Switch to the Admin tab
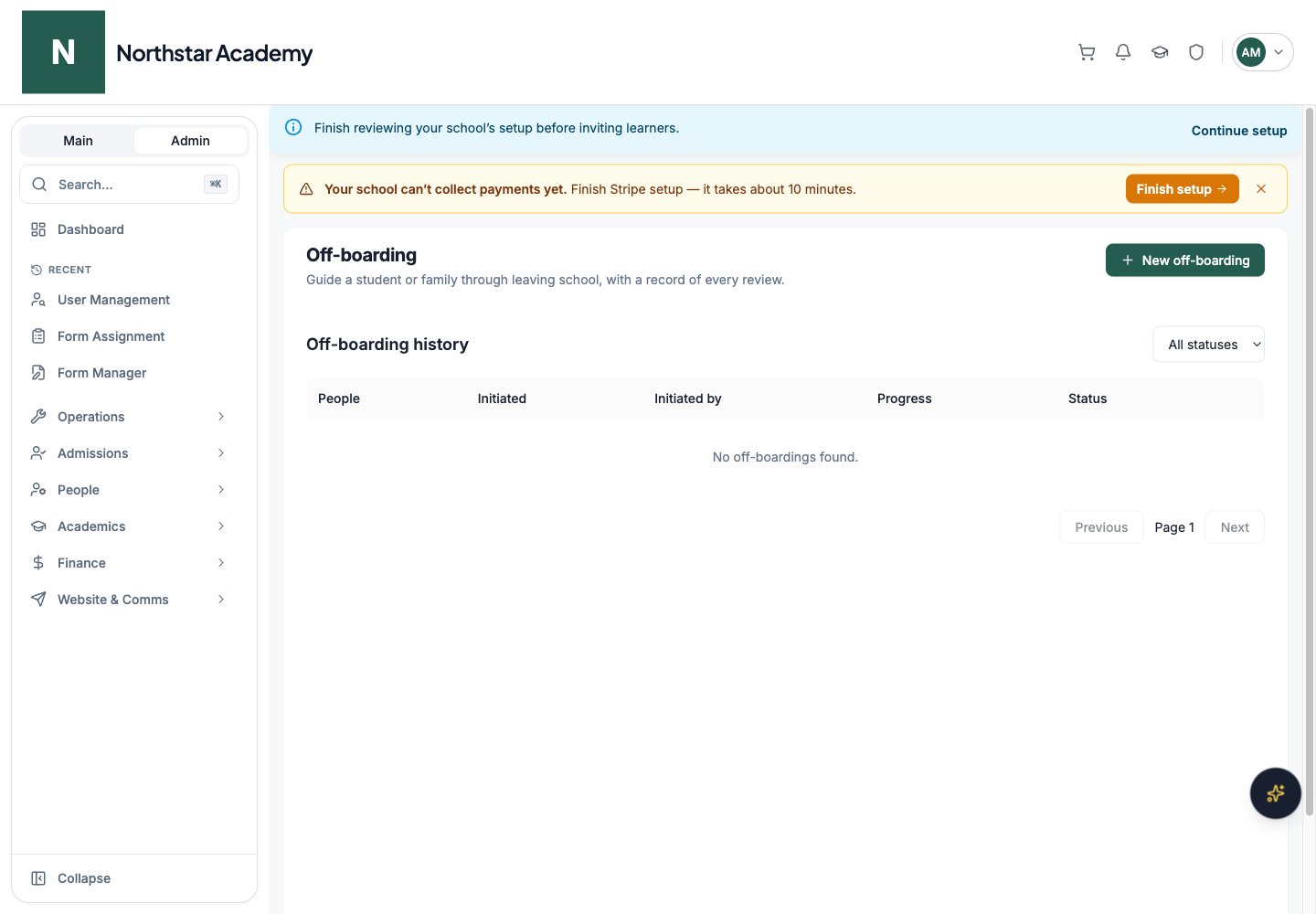Image resolution: width=1316 pixels, height=914 pixels. tap(190, 141)
